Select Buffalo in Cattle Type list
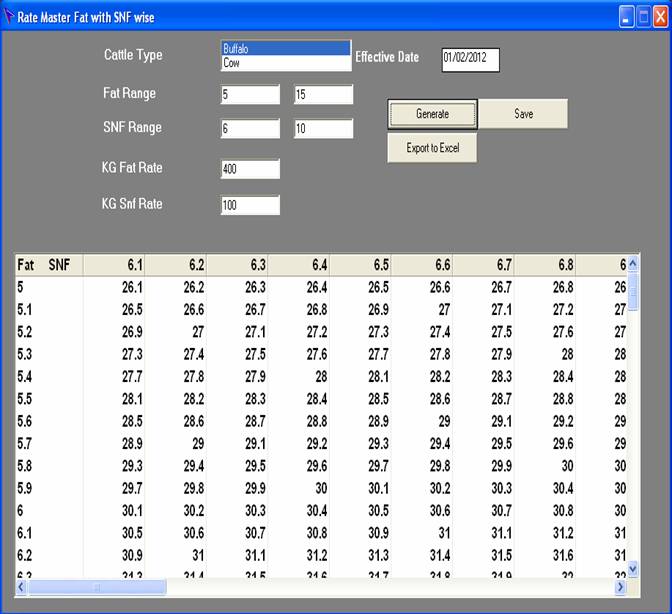Viewport: 672px width, 614px height. click(x=286, y=48)
